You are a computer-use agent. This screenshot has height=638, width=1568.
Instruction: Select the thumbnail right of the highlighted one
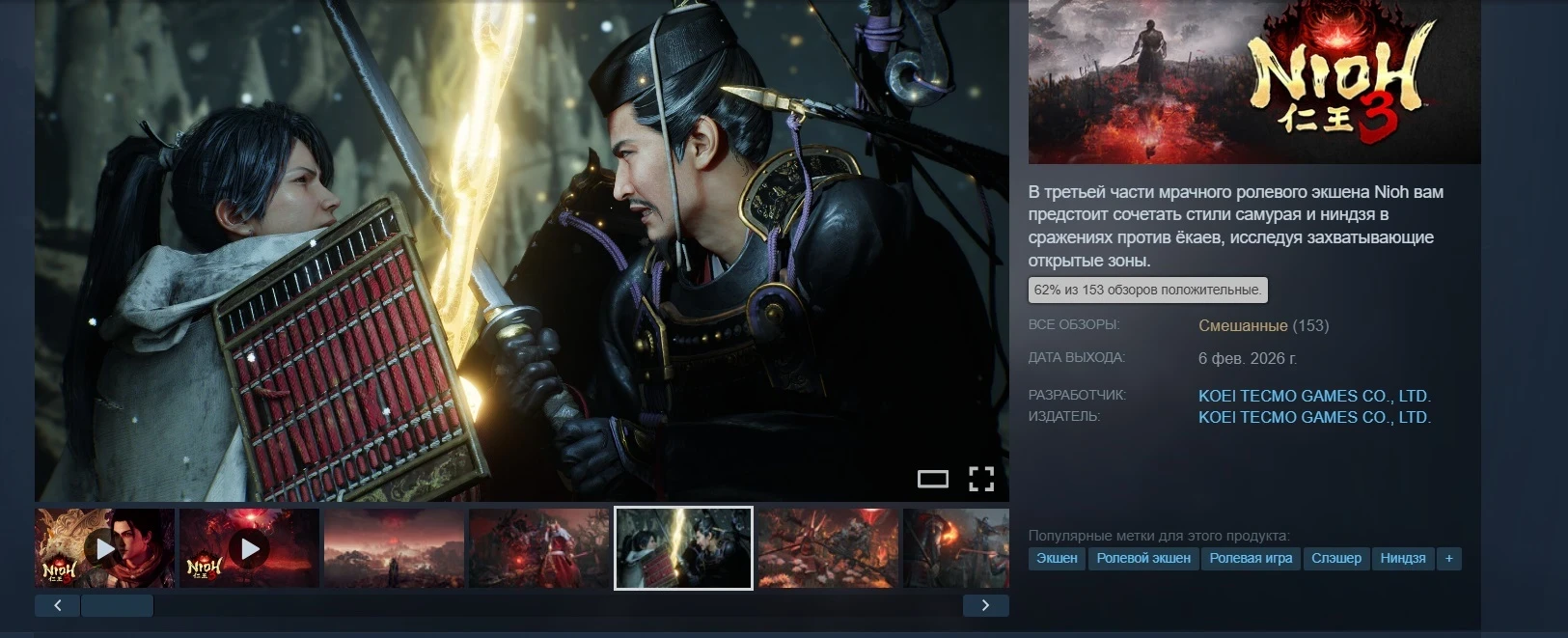(x=828, y=548)
